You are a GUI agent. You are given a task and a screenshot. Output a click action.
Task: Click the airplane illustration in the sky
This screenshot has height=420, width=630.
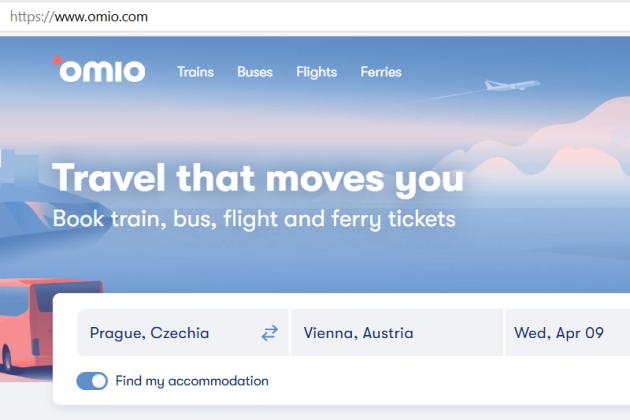pos(512,85)
